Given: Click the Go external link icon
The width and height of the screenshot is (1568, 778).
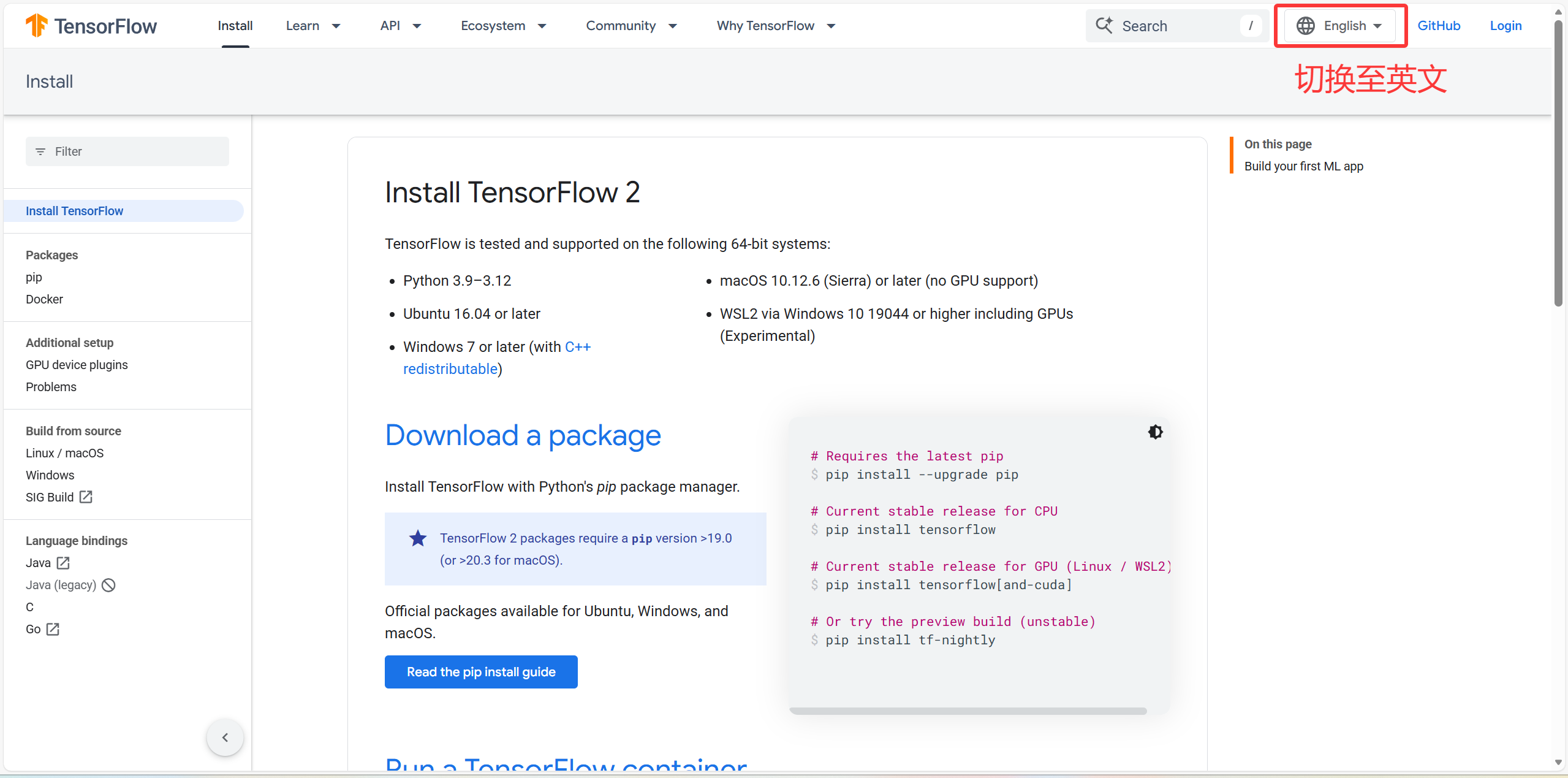Looking at the screenshot, I should coord(53,629).
